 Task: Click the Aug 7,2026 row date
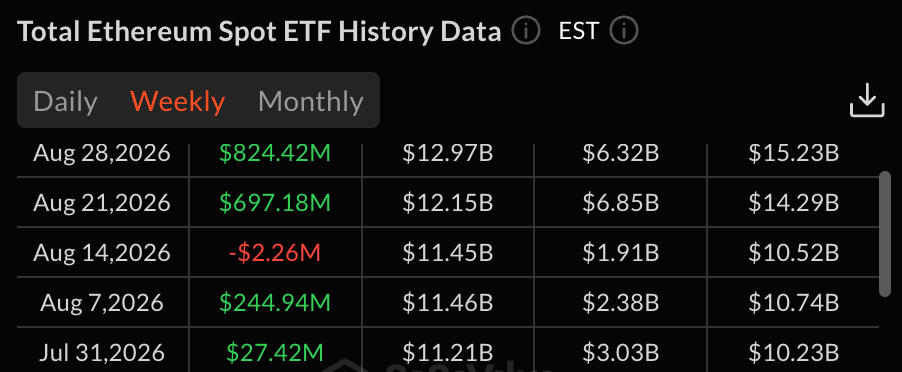point(102,302)
